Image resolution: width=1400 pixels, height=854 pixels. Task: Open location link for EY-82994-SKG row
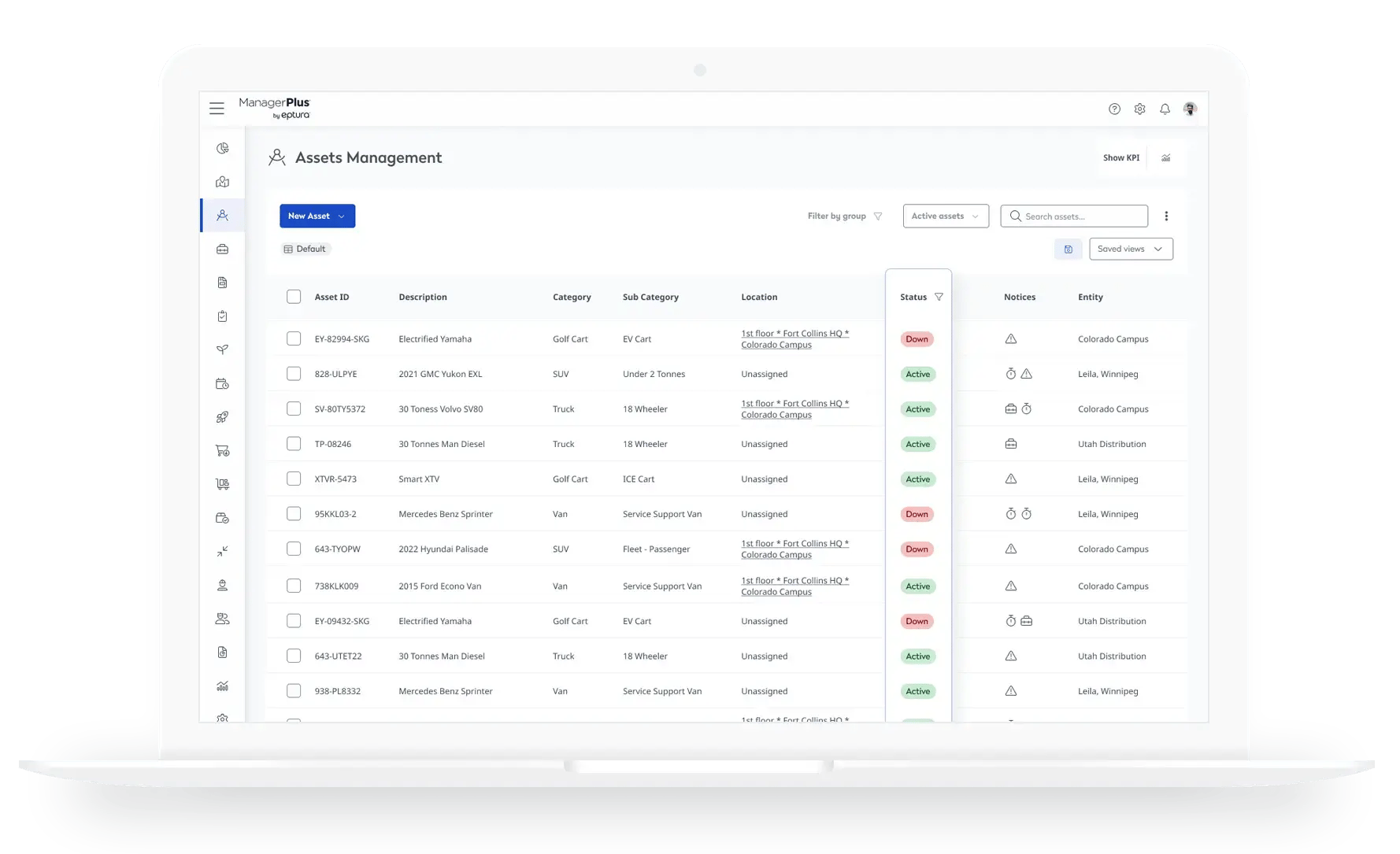(x=794, y=339)
